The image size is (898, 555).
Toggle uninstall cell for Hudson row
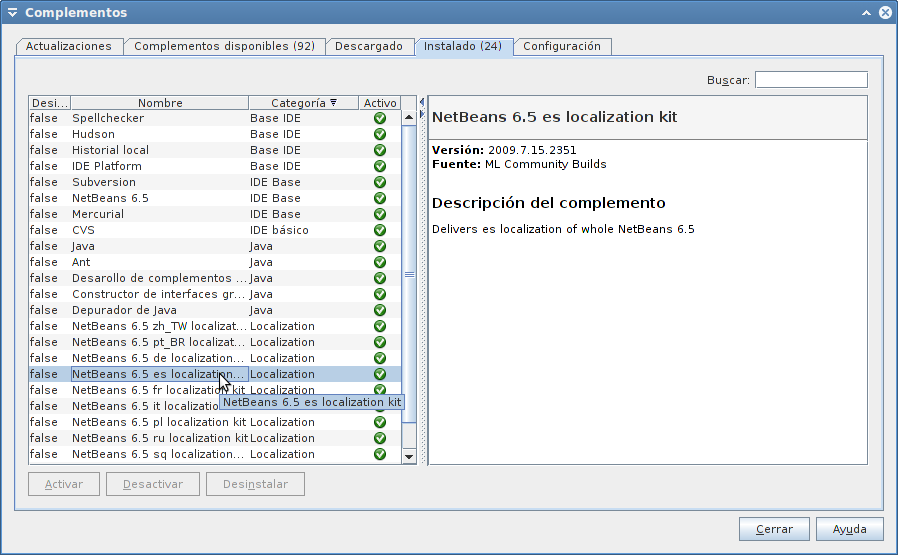point(50,134)
